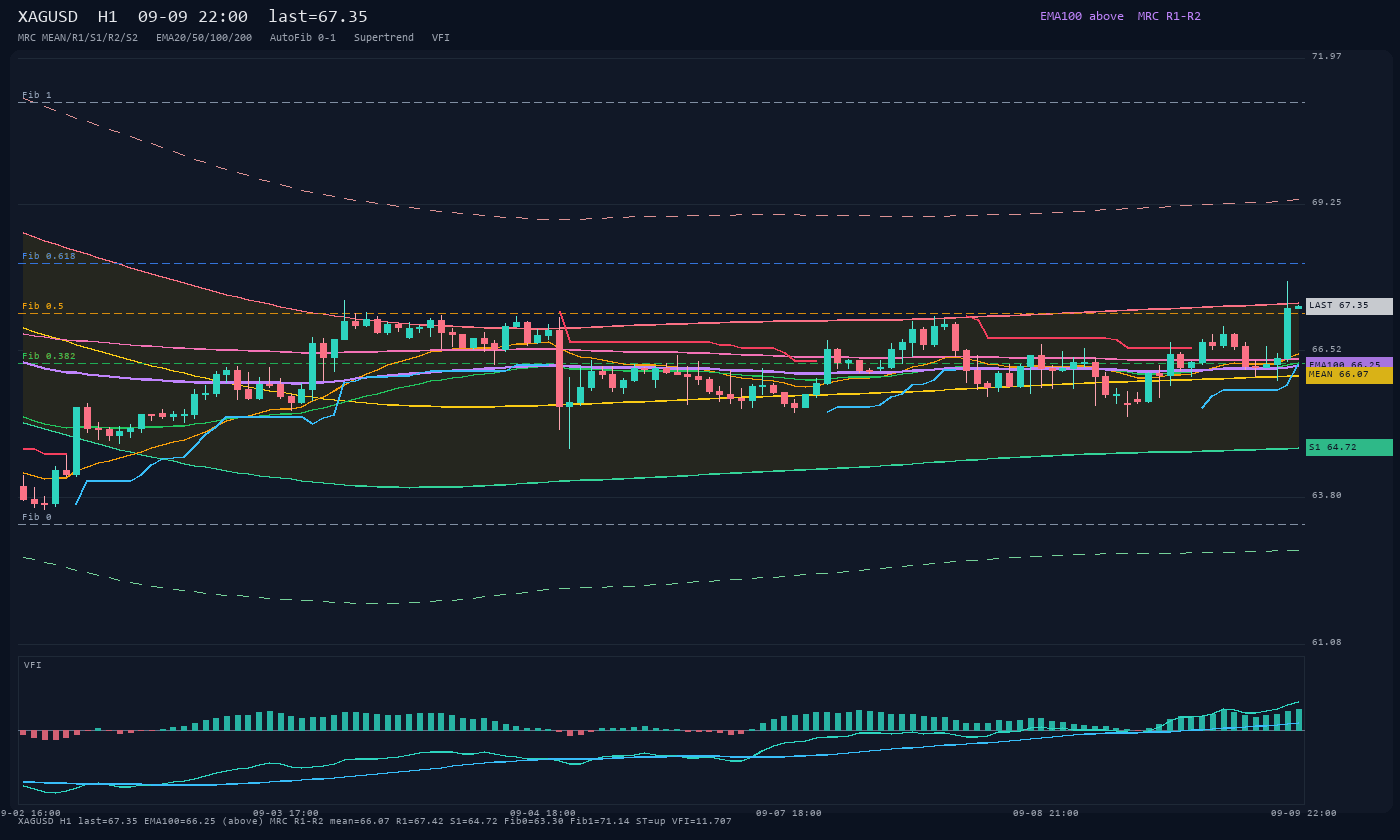Select the 09-08 21:00 time label
Image resolution: width=1400 pixels, height=840 pixels.
pyautogui.click(x=1046, y=814)
